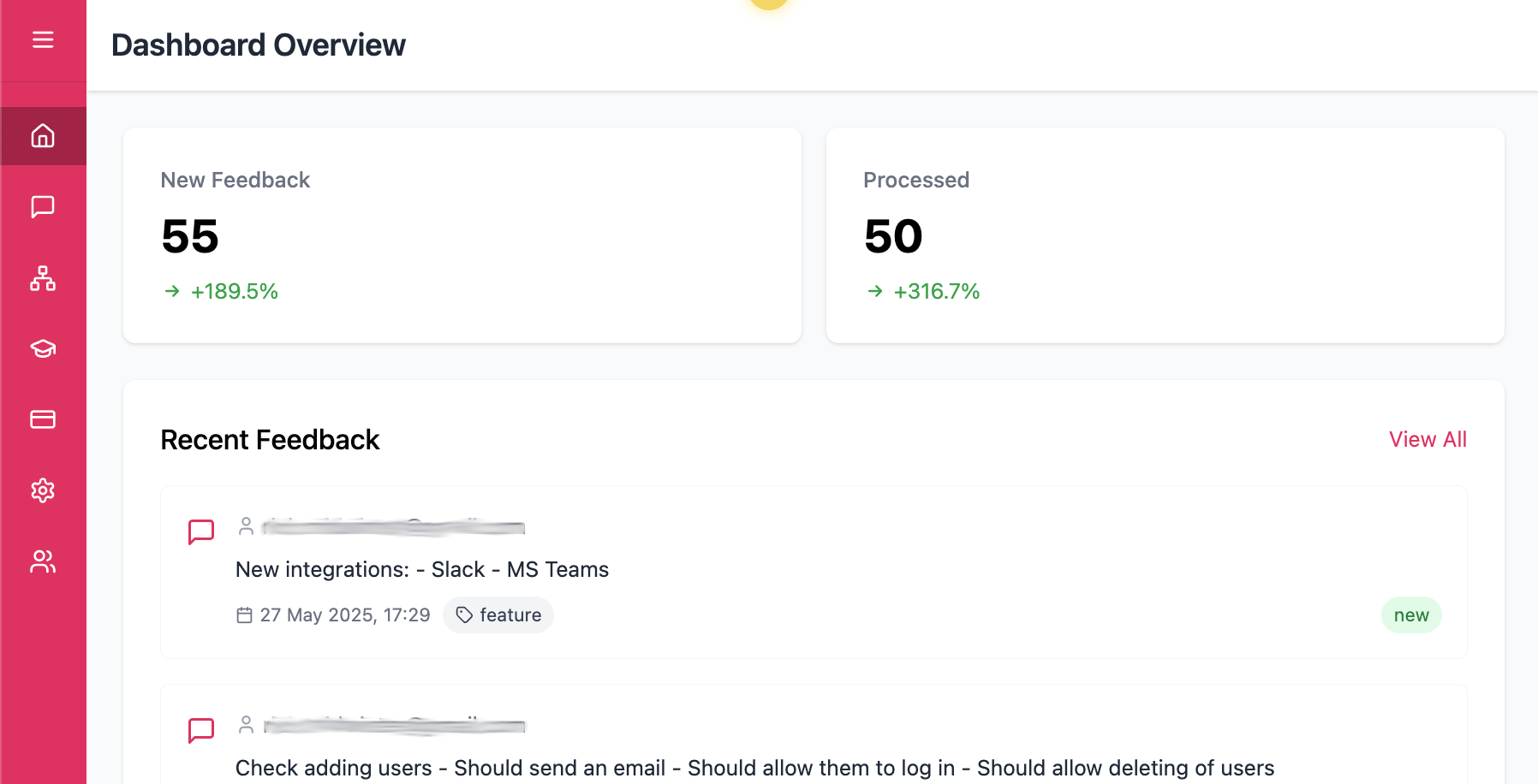The height and width of the screenshot is (784, 1538).
Task: Click View All recent feedback link
Action: 1428,439
